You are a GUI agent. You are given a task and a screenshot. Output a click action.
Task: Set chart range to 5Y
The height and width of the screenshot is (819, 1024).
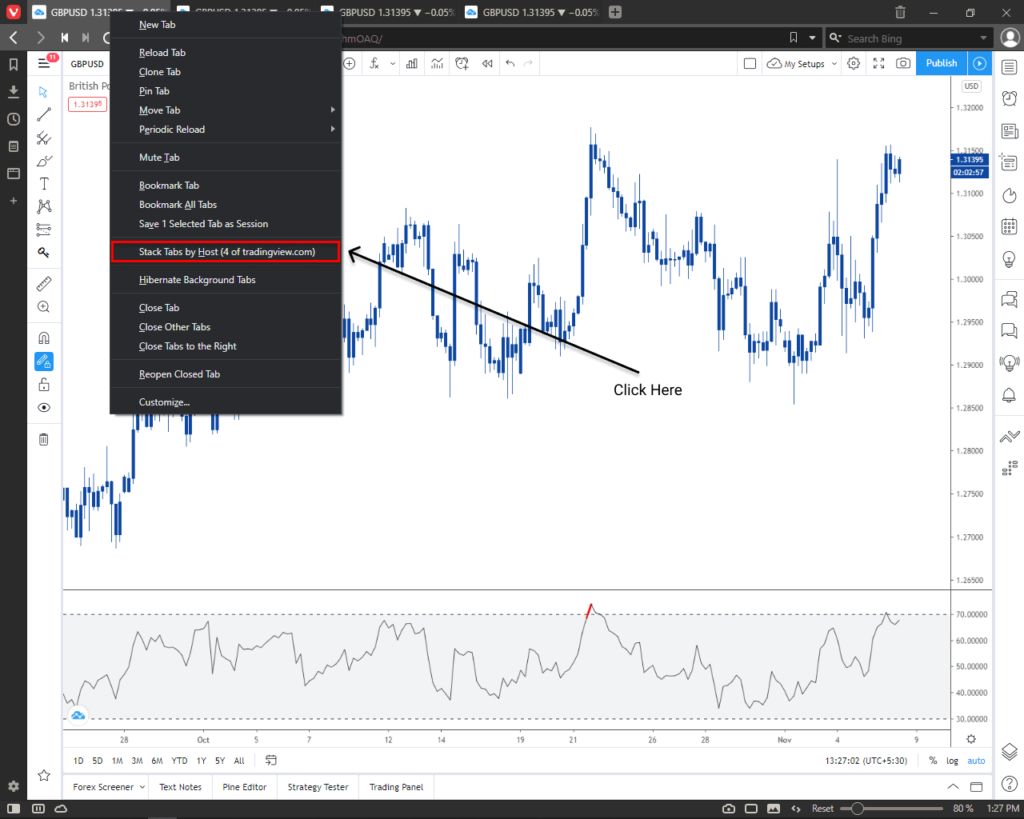coord(220,760)
